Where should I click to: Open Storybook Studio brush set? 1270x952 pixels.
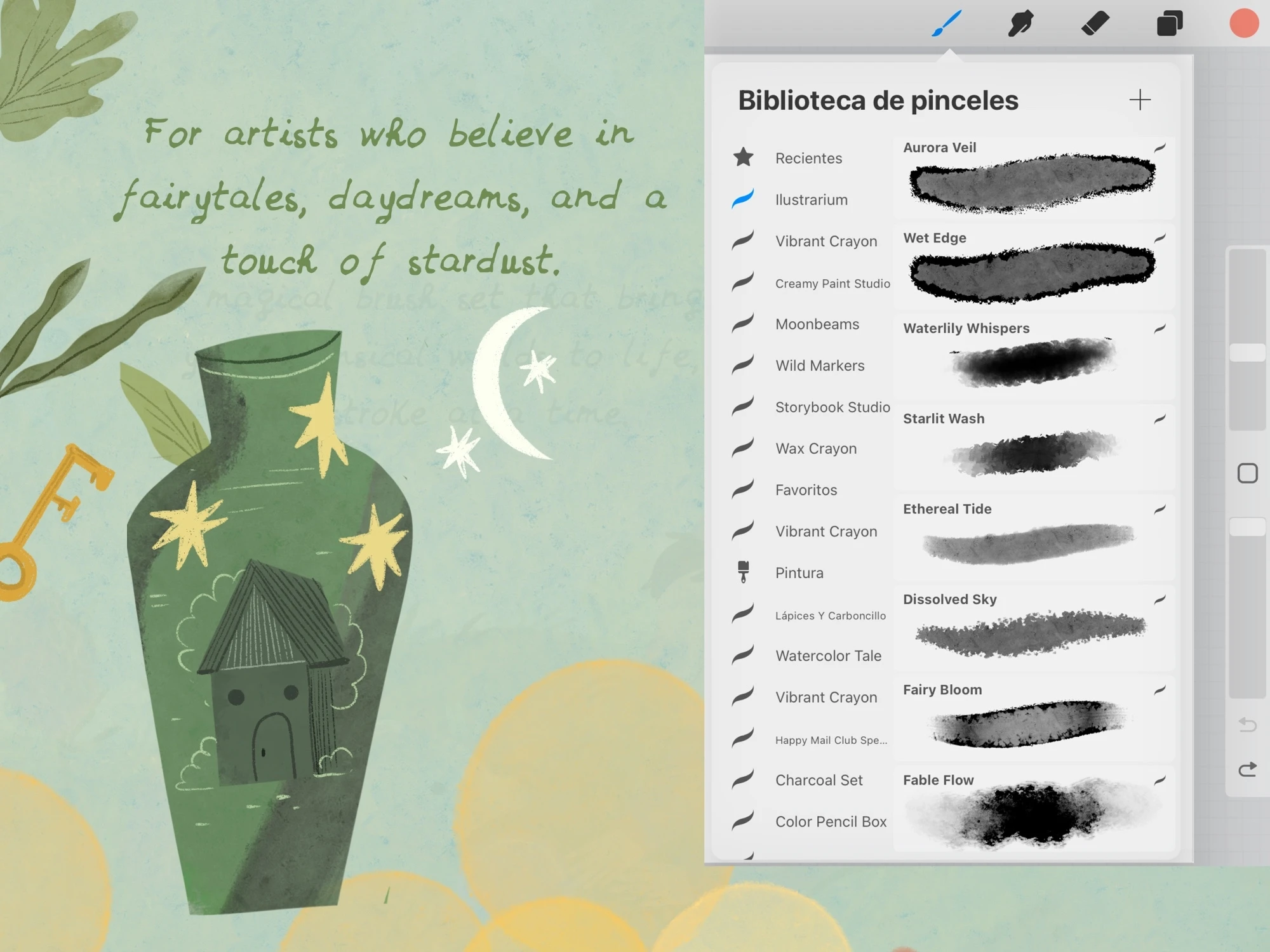(832, 407)
